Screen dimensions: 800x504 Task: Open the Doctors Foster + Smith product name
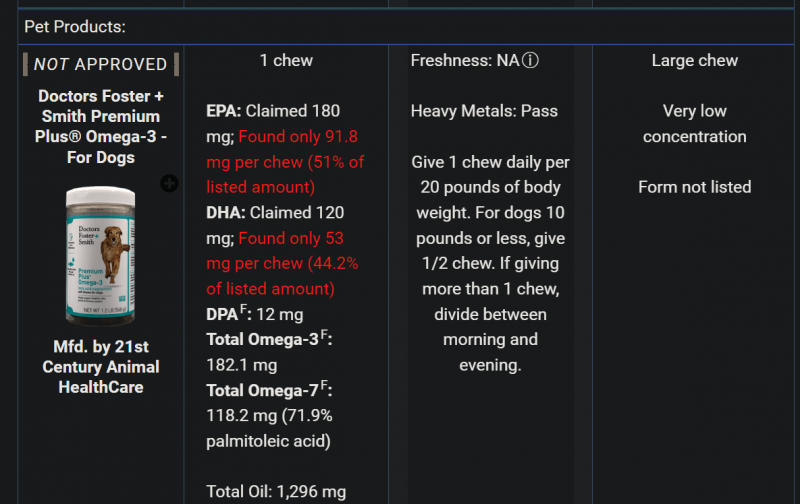(101, 126)
